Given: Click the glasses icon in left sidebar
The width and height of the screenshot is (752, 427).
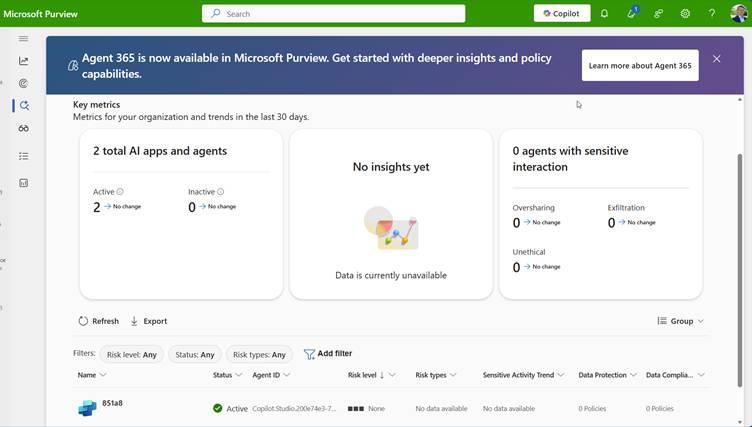Looking at the screenshot, I should [24, 128].
